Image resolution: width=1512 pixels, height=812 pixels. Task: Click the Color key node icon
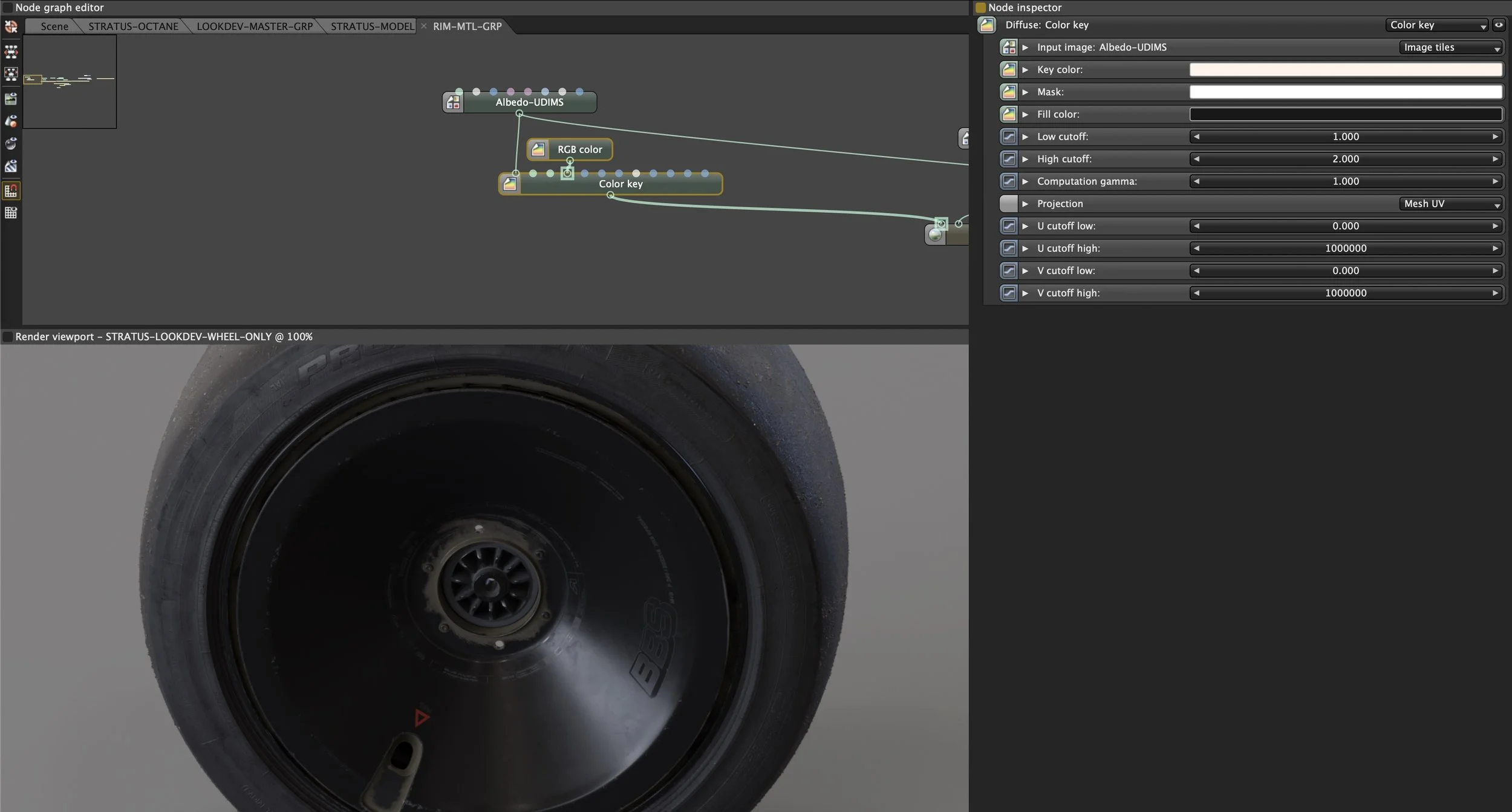(x=509, y=184)
